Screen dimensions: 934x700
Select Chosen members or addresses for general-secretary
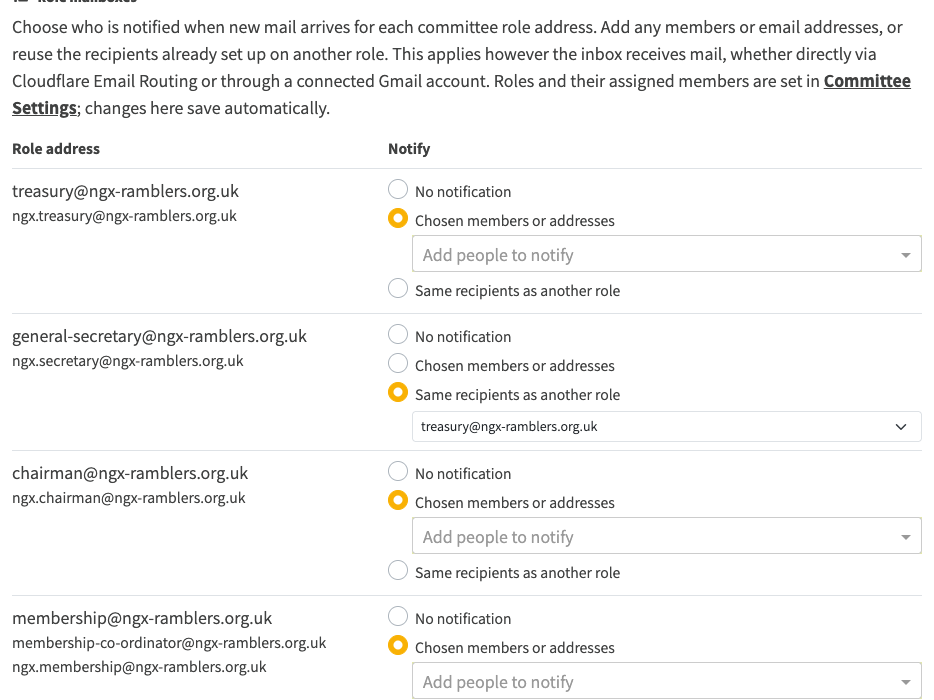[398, 363]
